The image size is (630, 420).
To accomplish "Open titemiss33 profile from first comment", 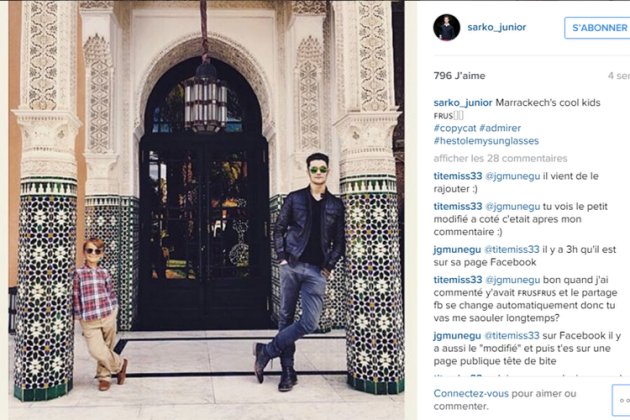I will (458, 176).
